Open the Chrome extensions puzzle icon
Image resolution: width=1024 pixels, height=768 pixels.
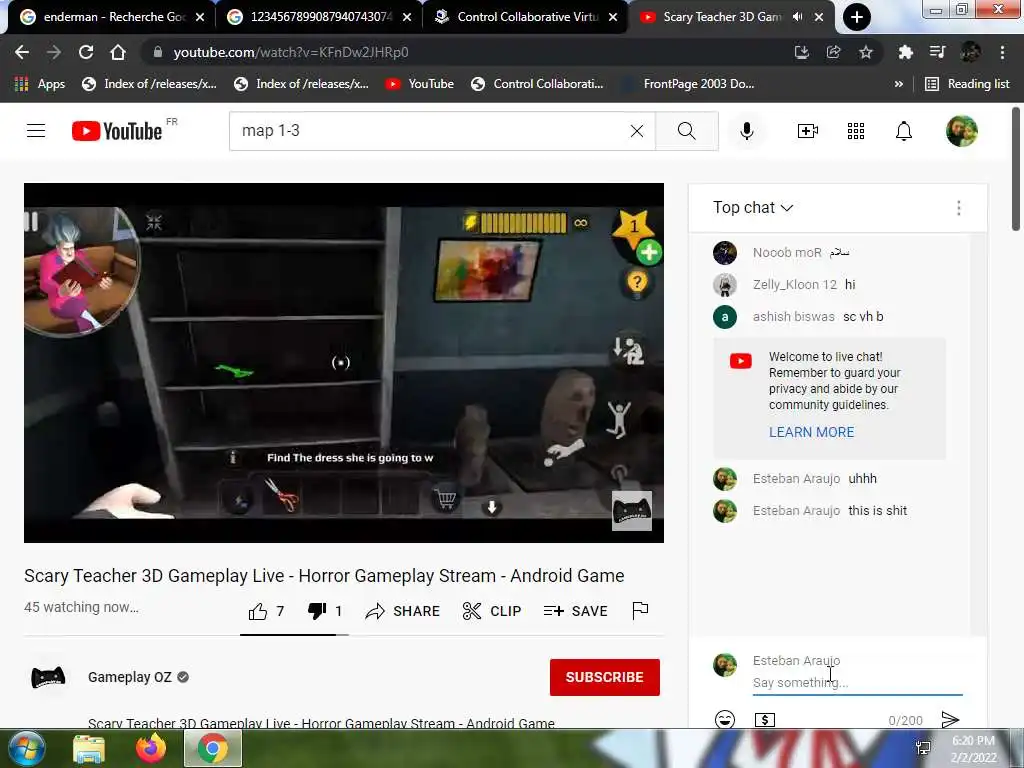905,52
